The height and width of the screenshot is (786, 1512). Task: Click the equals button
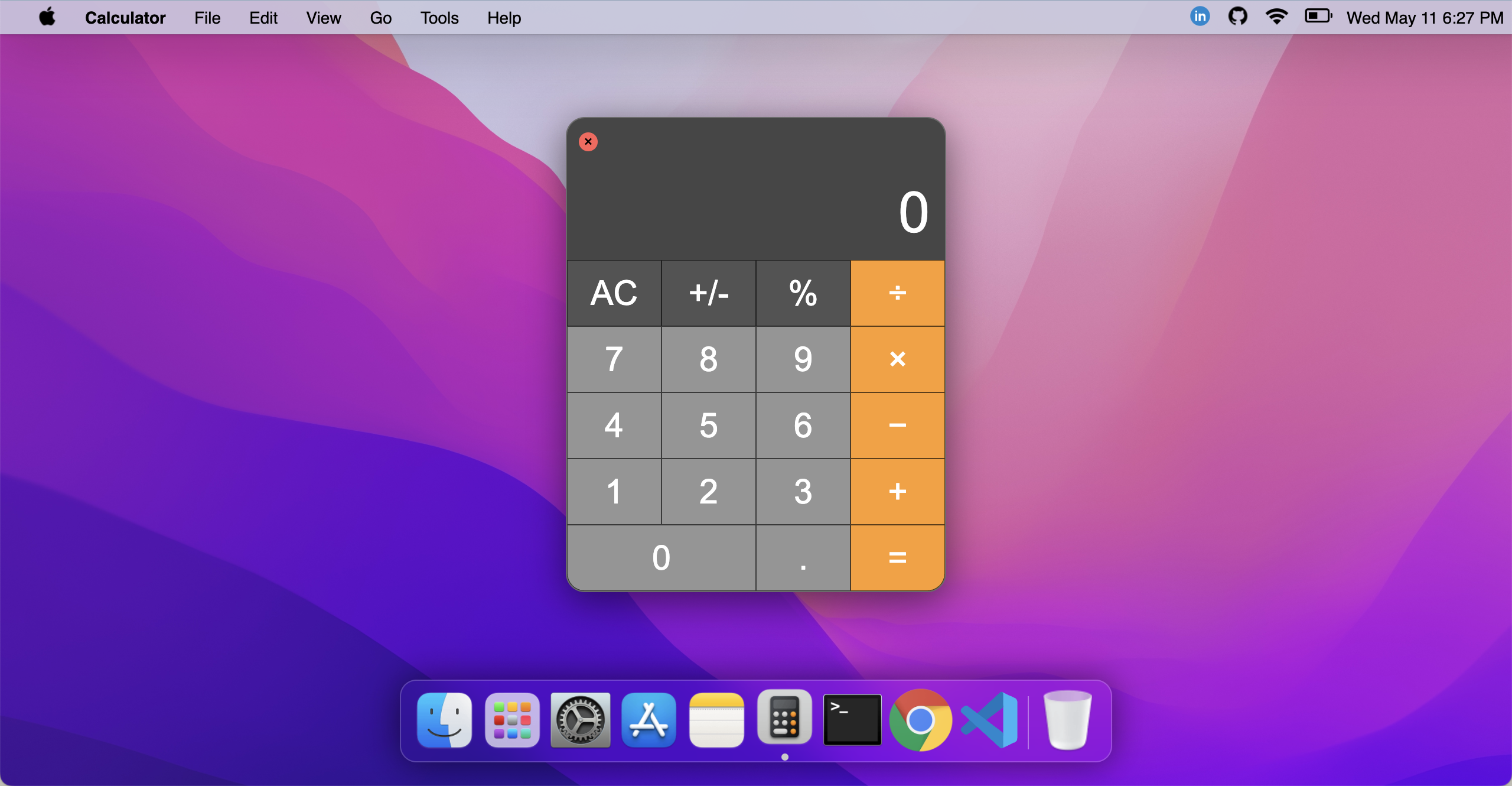point(898,557)
